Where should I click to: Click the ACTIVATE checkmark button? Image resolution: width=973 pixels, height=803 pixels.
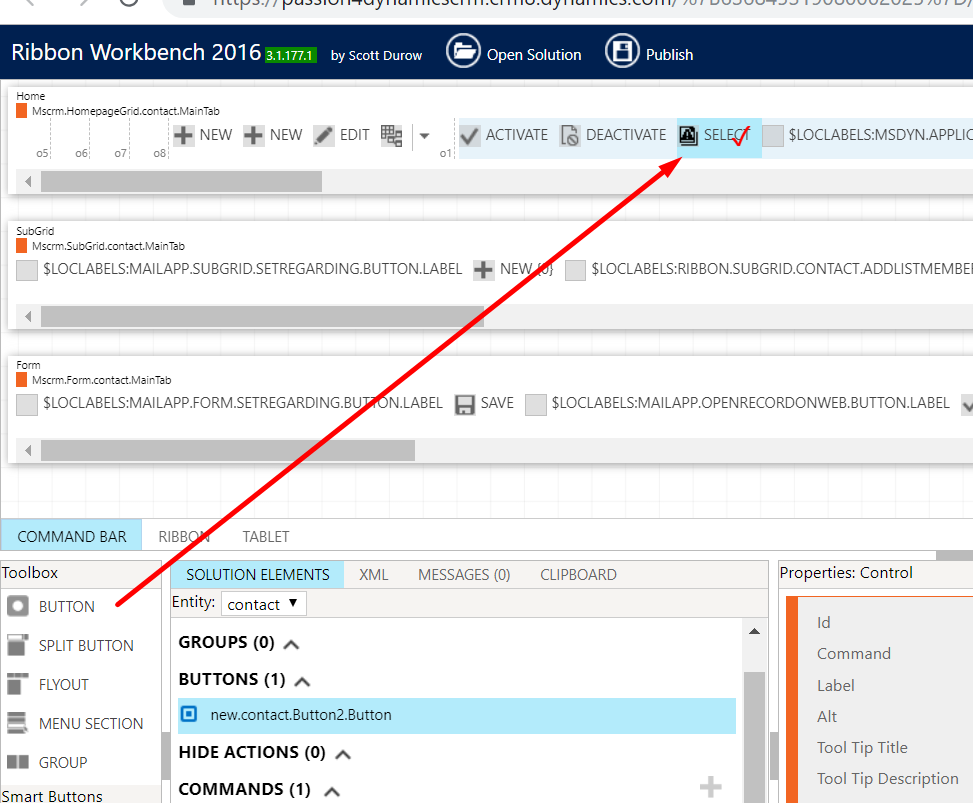coord(469,135)
